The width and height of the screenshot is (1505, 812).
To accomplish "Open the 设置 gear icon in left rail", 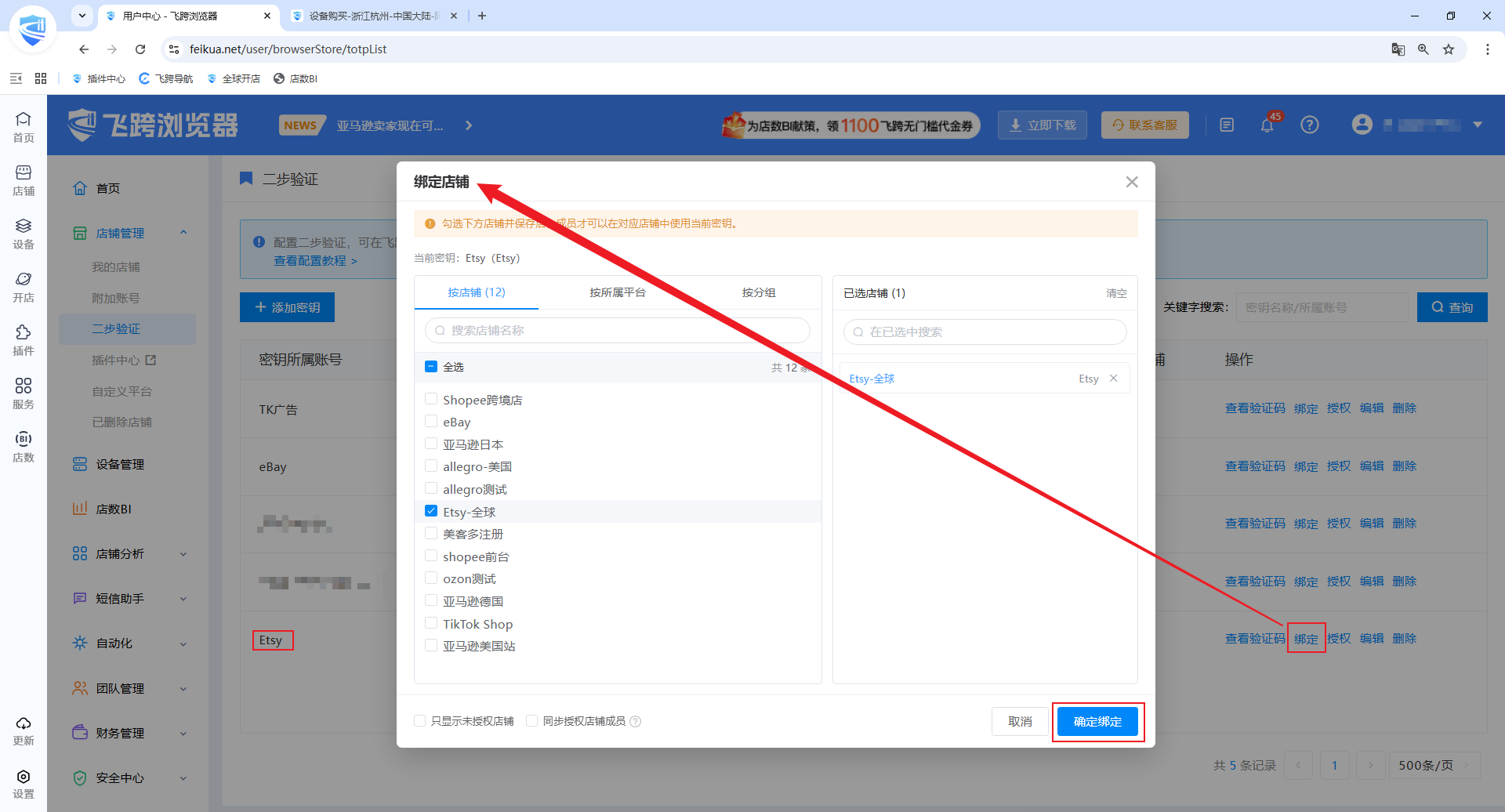I will [24, 783].
